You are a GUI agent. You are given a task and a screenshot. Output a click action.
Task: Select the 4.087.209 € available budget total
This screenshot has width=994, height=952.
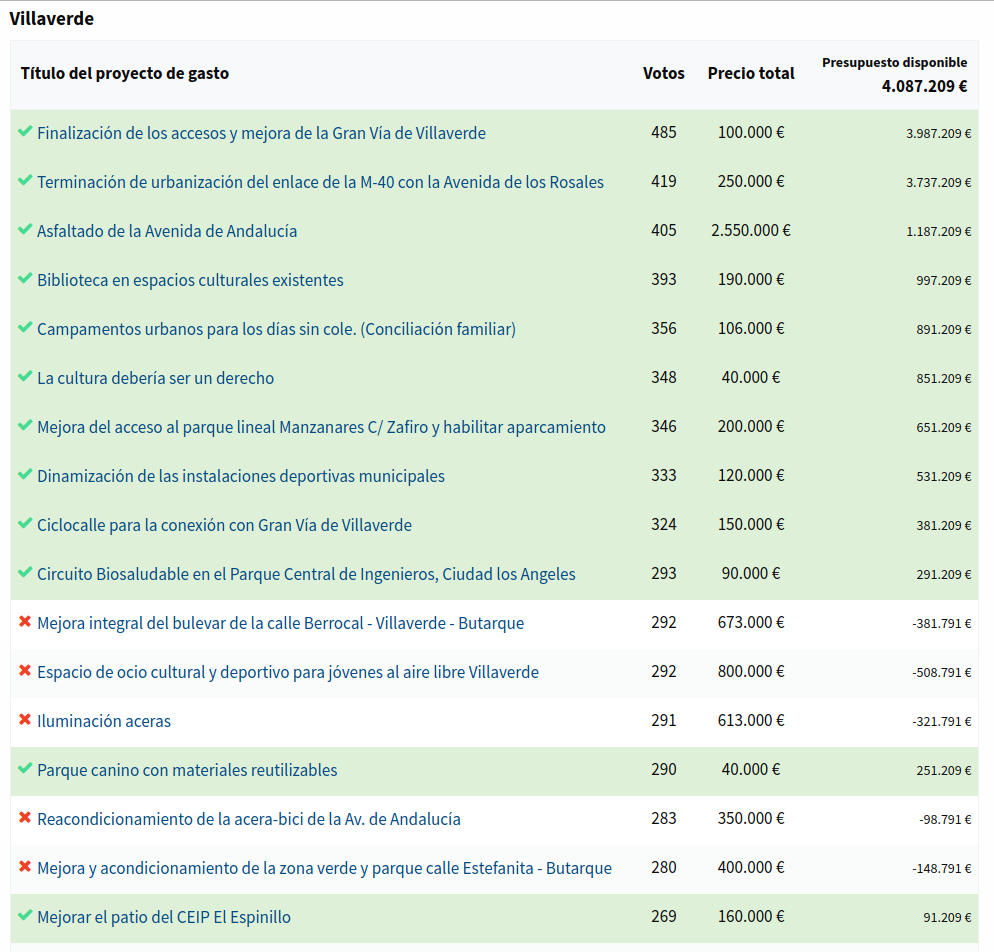(x=924, y=86)
